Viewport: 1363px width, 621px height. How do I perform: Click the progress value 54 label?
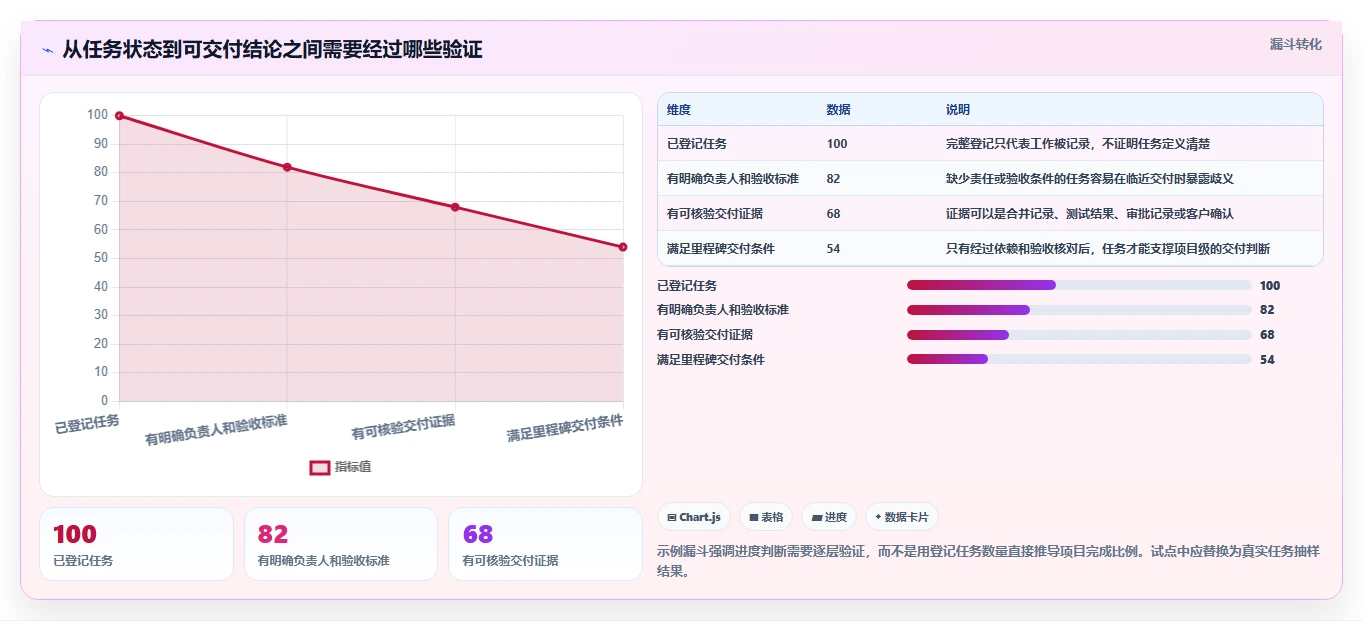click(1267, 360)
